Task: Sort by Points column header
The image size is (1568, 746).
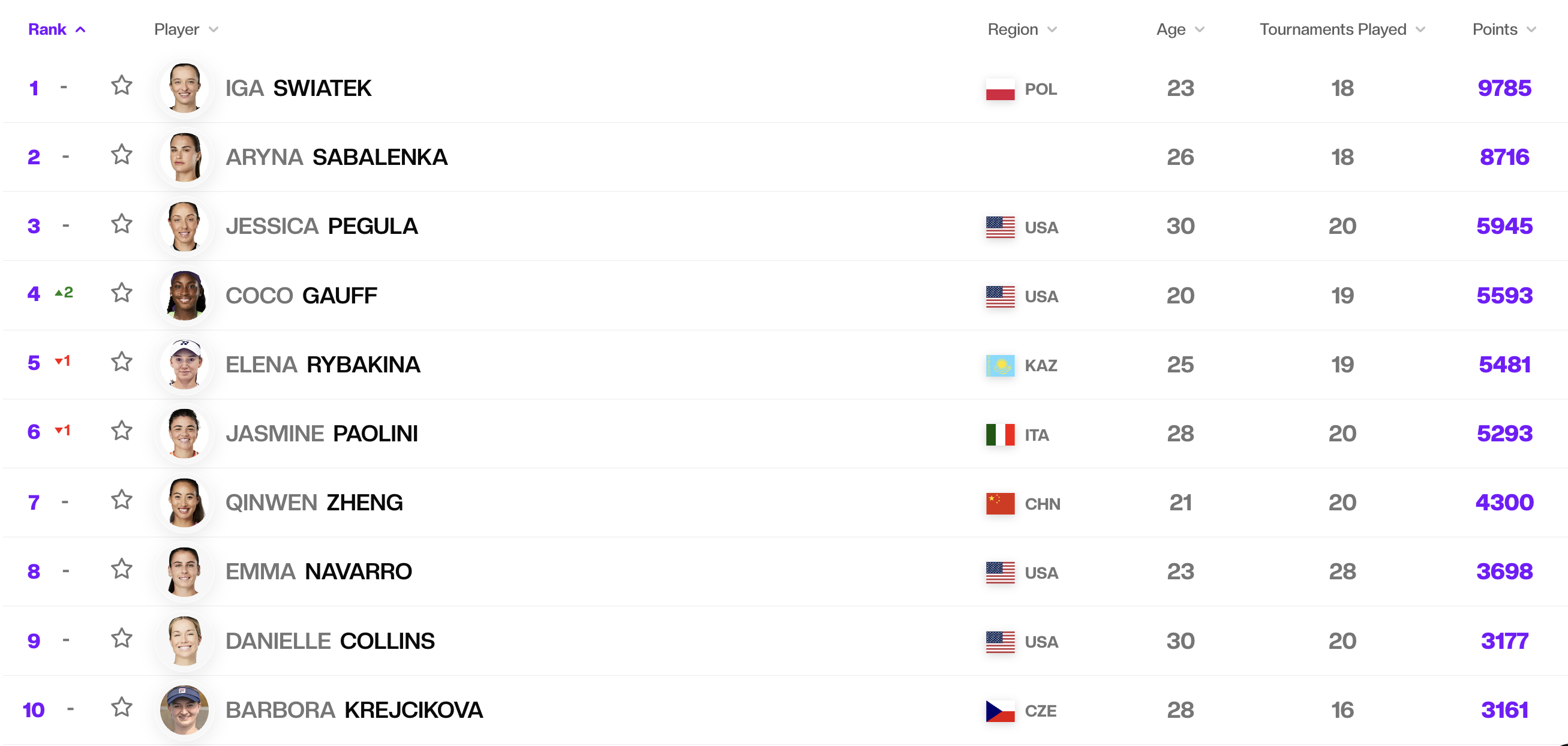Action: [x=1504, y=29]
